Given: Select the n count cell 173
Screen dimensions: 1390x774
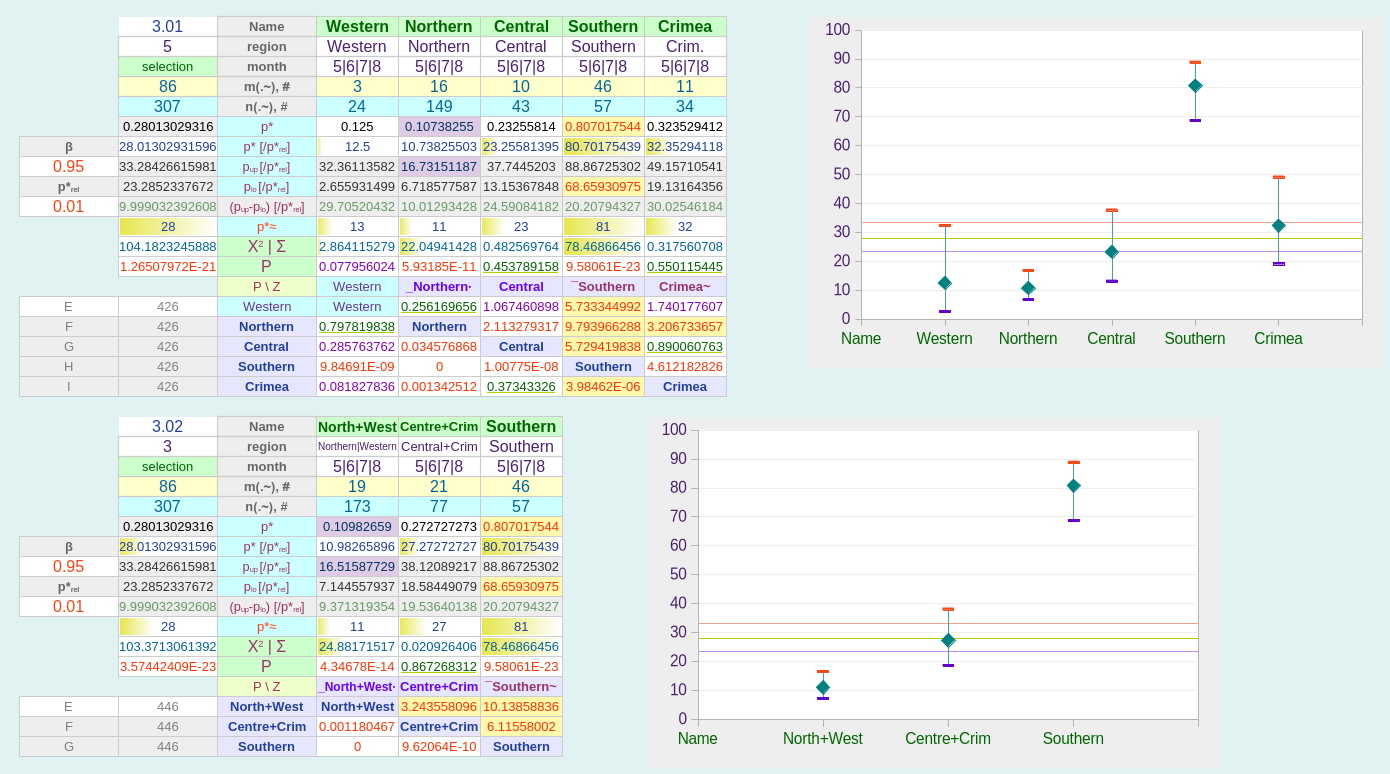Looking at the screenshot, I should point(357,507).
